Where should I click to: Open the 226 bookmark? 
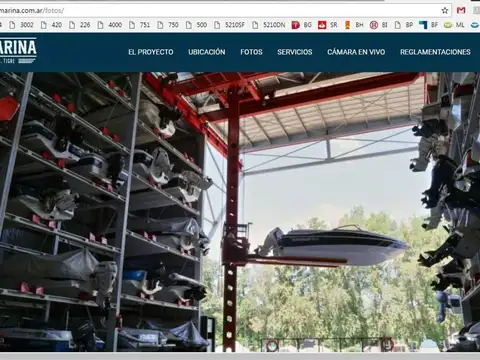[x=80, y=25]
